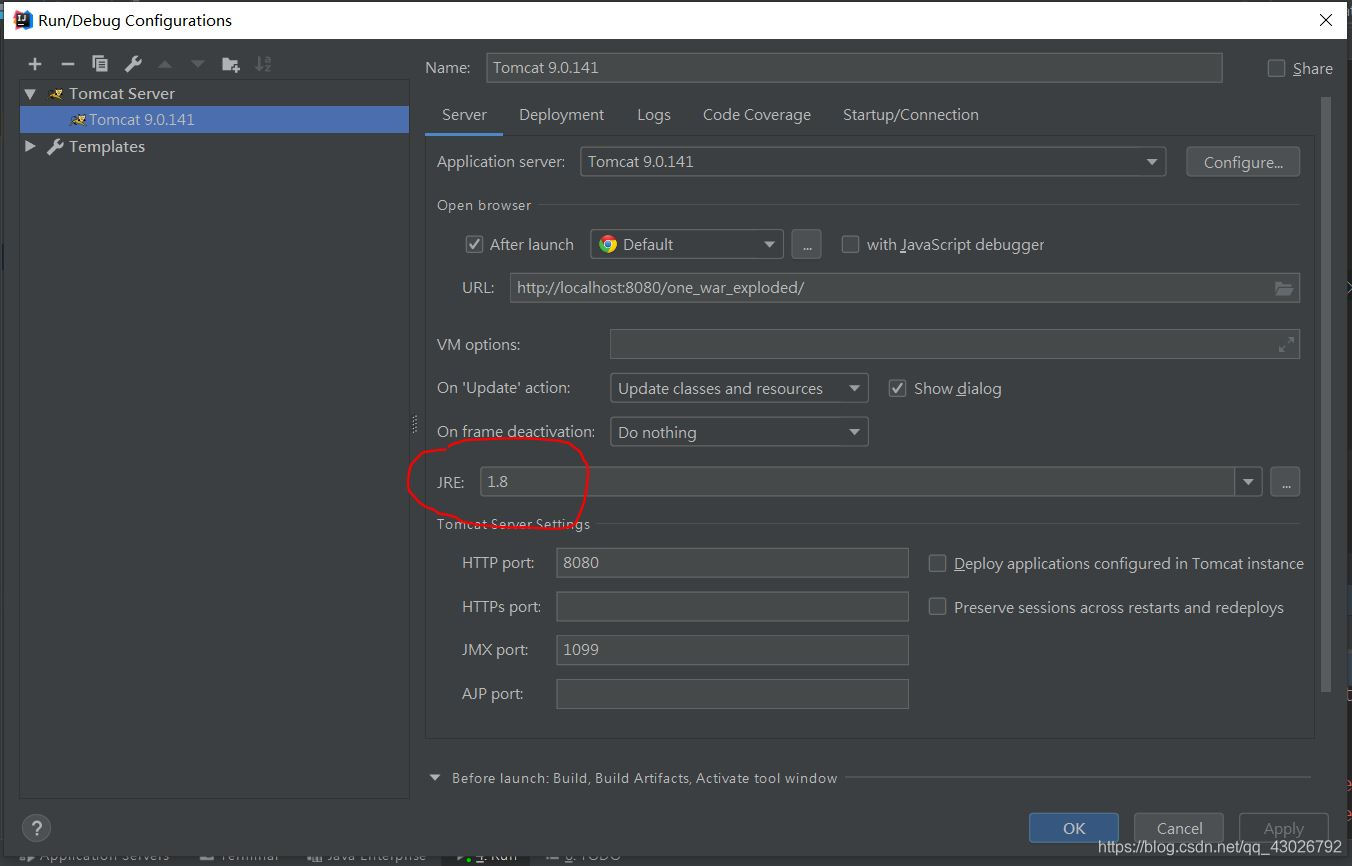The image size is (1352, 866).
Task: Click the AJP port field
Action: 732,694
